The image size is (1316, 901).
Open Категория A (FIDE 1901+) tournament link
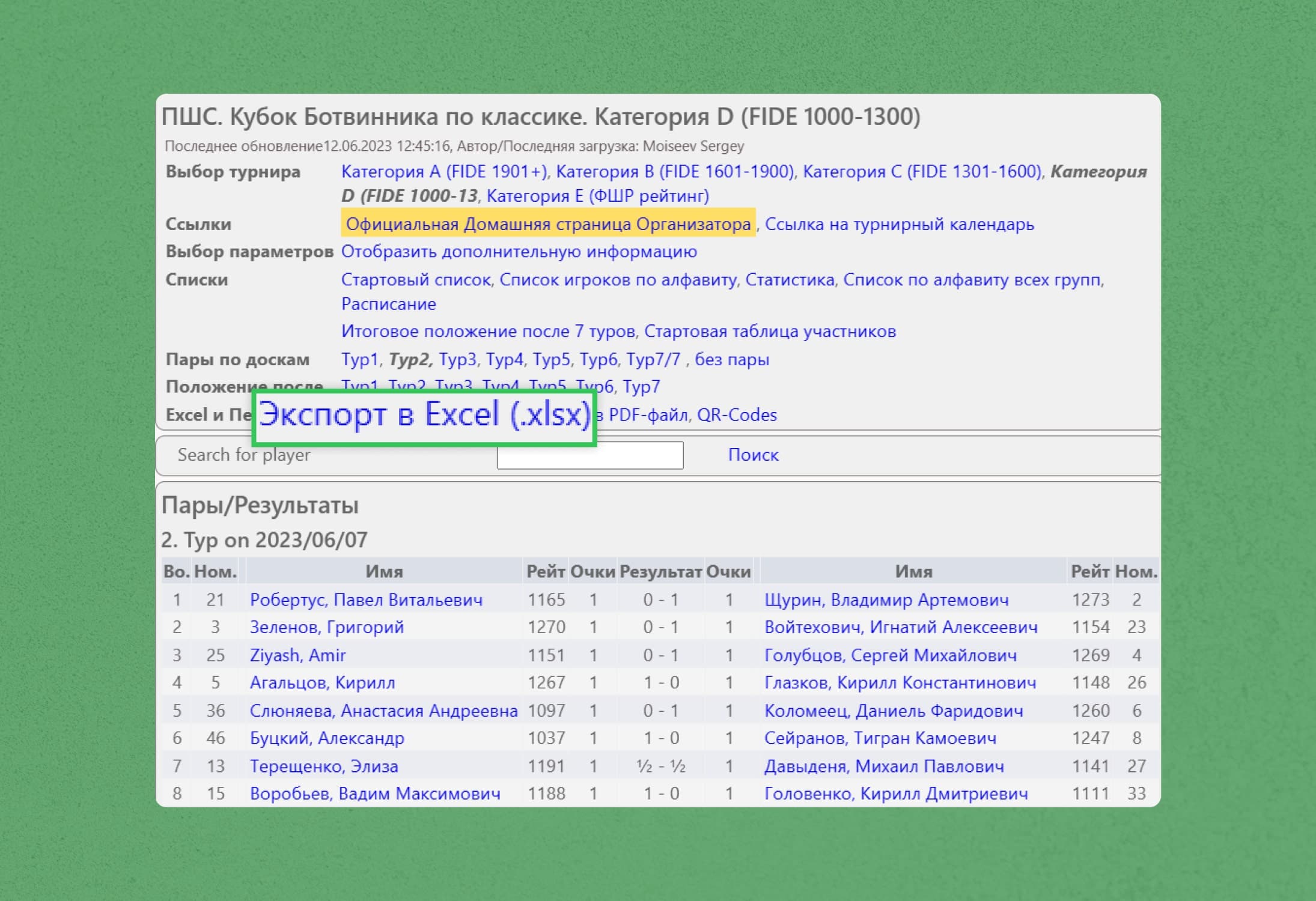click(x=443, y=172)
